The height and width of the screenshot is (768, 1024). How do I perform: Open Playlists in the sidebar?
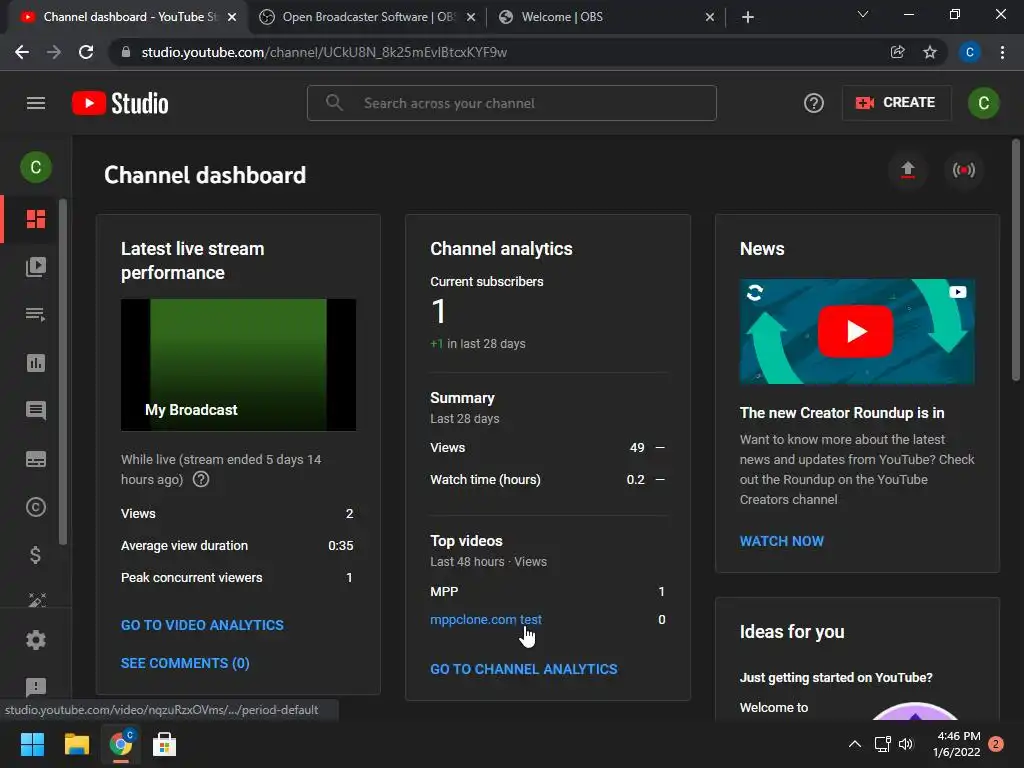pos(36,315)
